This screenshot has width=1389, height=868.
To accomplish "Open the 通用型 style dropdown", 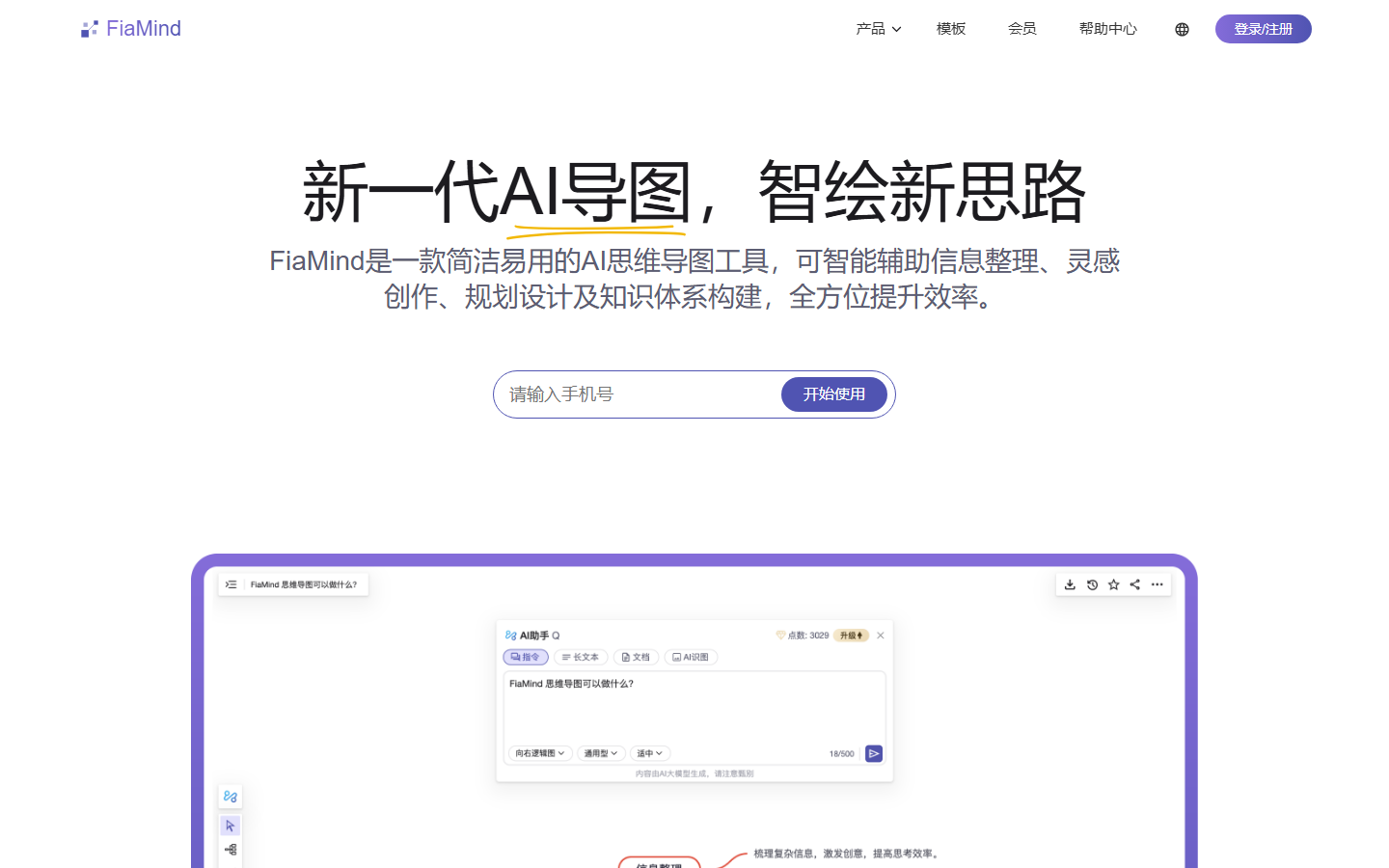I will pyautogui.click(x=601, y=753).
